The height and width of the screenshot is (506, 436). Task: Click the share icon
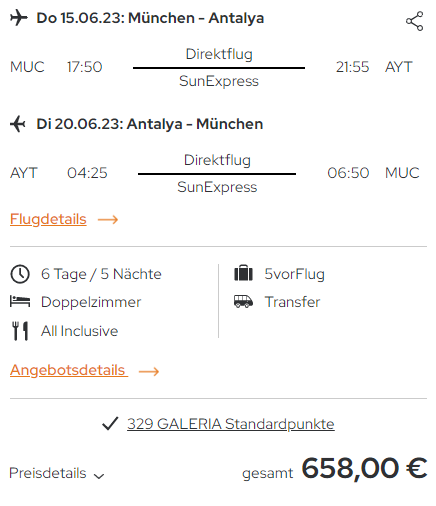[414, 21]
